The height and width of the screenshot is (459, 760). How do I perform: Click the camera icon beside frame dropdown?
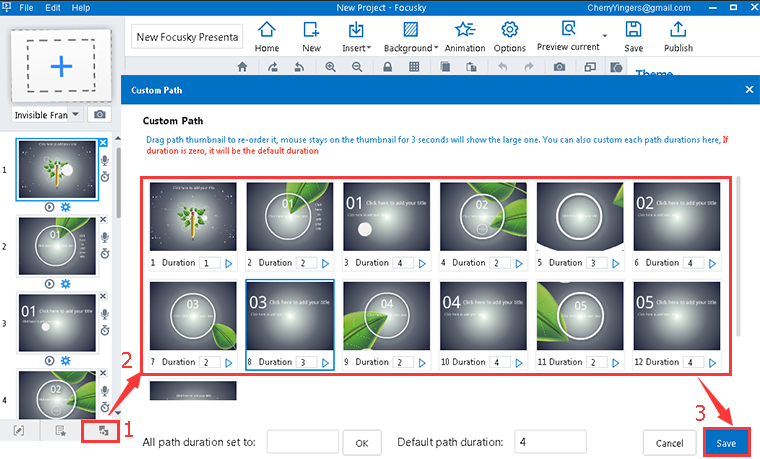[99, 115]
